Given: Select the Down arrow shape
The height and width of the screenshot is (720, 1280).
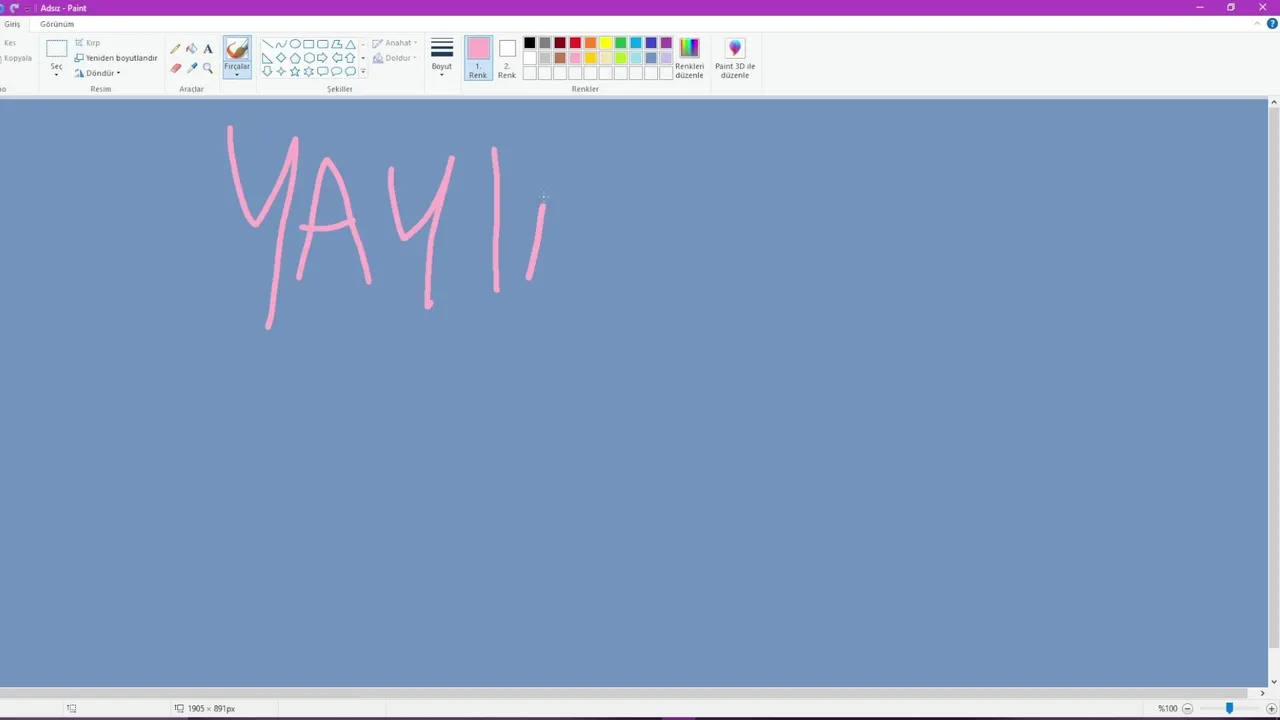Looking at the screenshot, I should tap(267, 71).
